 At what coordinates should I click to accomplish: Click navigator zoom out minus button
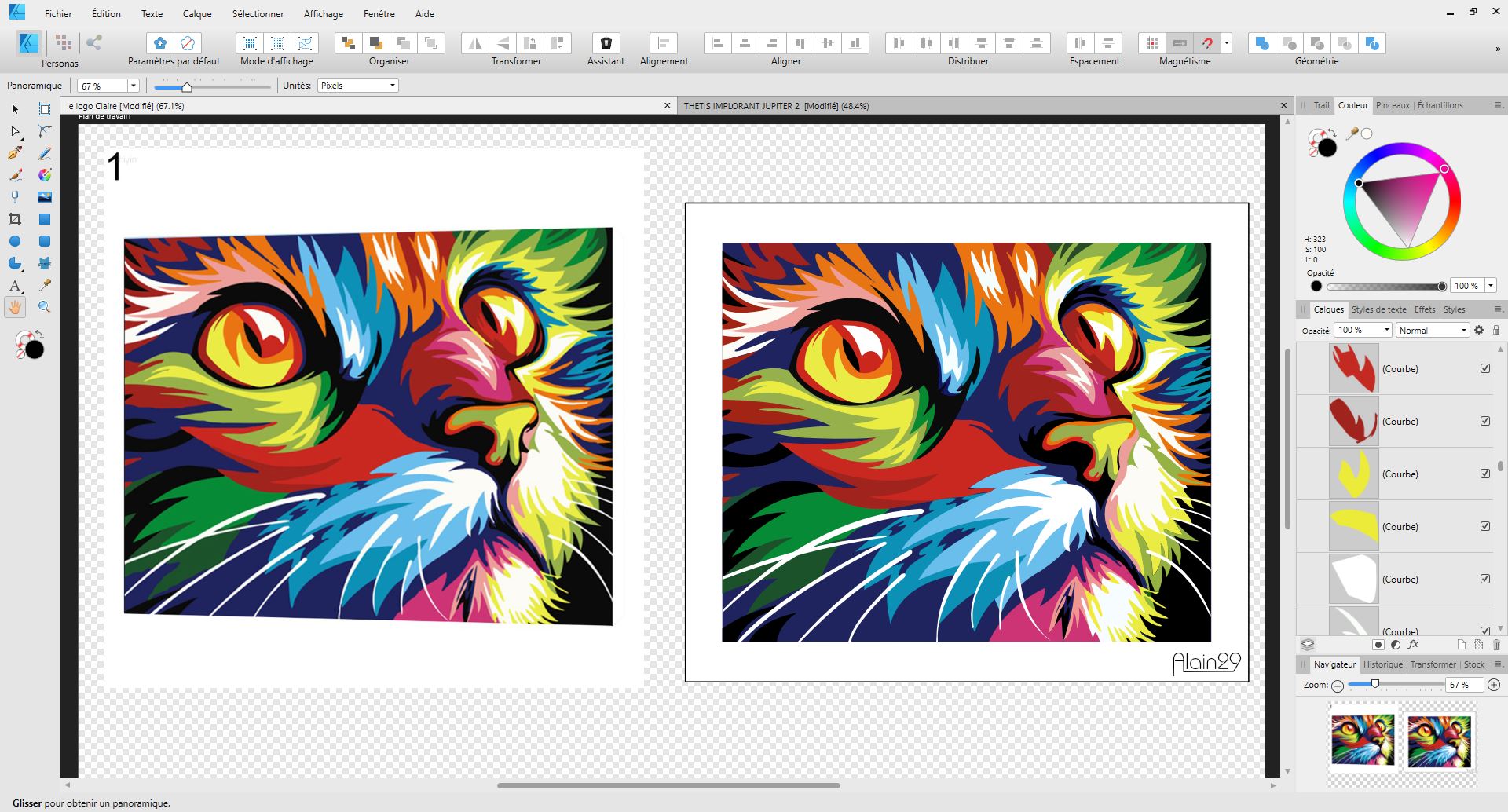tap(1338, 685)
